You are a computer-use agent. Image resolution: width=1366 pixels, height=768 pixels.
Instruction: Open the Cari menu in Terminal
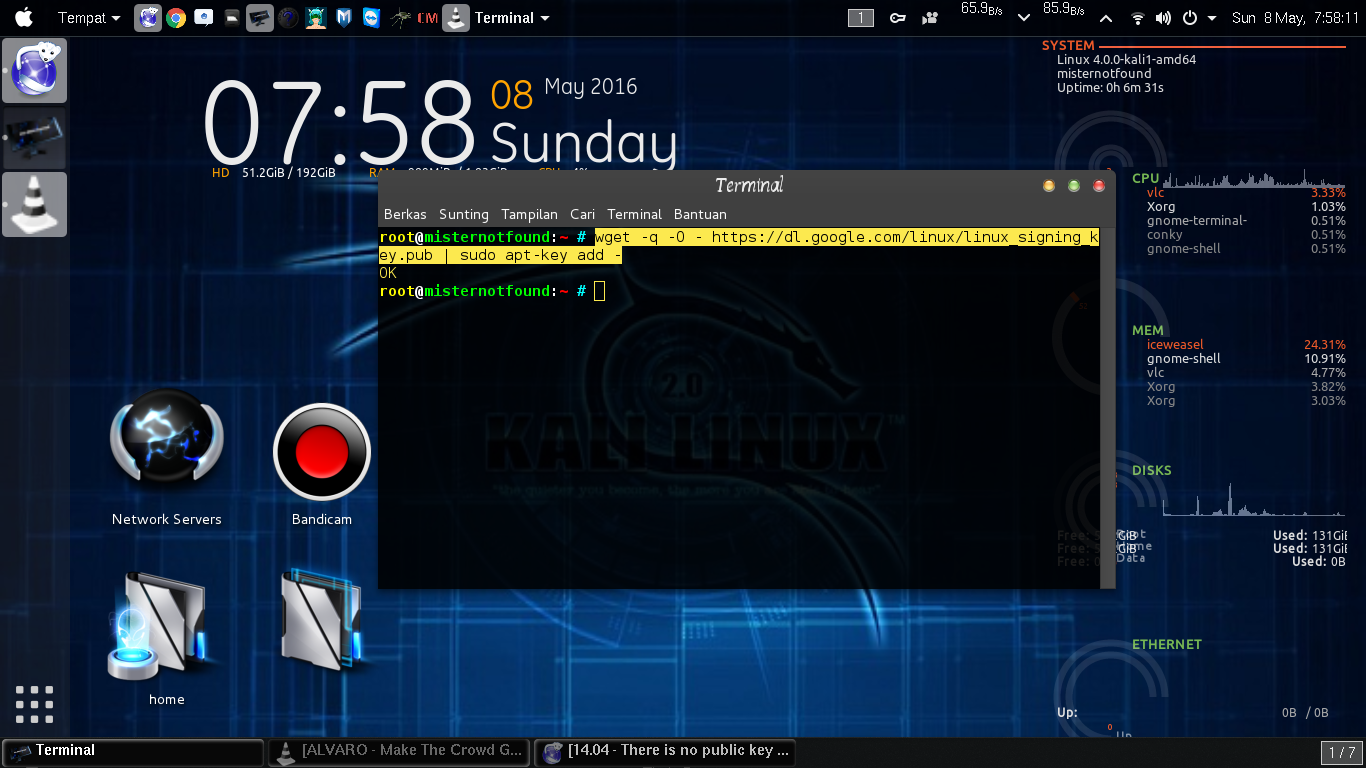[583, 214]
